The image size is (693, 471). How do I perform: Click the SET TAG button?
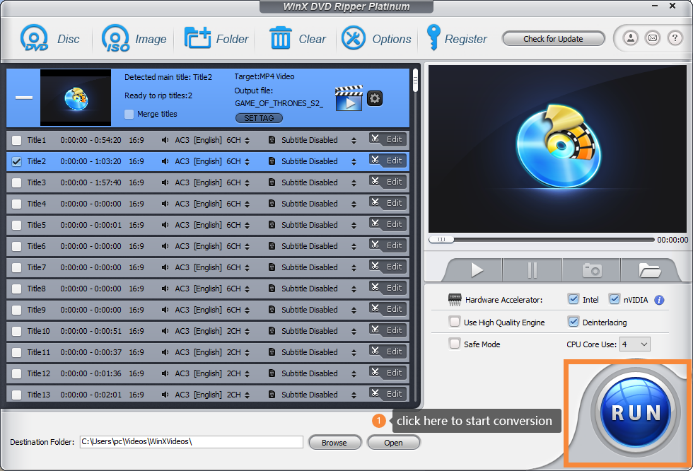(259, 118)
